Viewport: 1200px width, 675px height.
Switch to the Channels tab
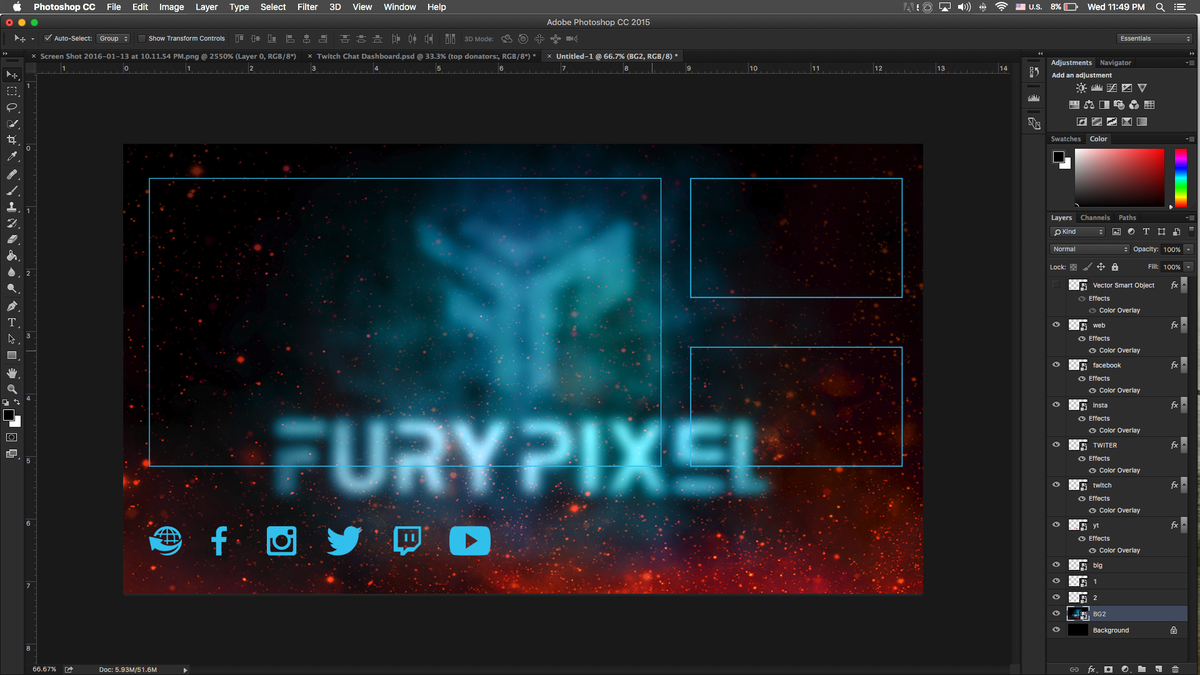pos(1095,217)
